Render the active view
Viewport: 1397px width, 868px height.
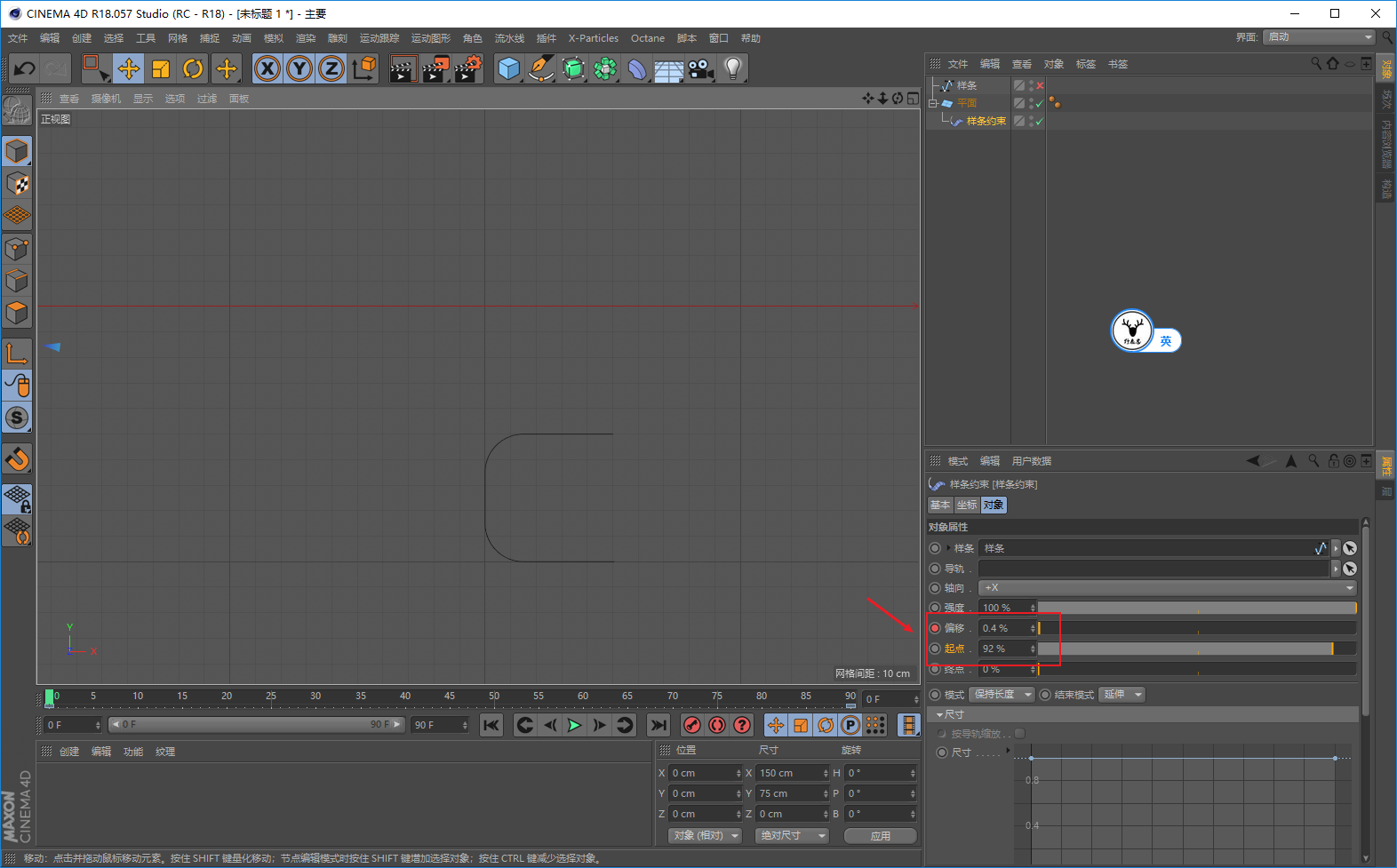[403, 68]
